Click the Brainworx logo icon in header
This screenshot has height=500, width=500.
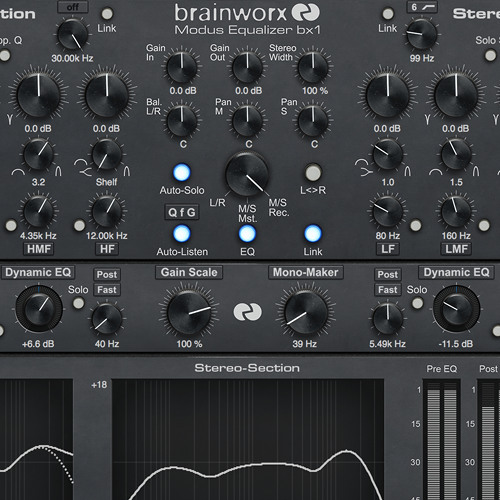[x=306, y=12]
